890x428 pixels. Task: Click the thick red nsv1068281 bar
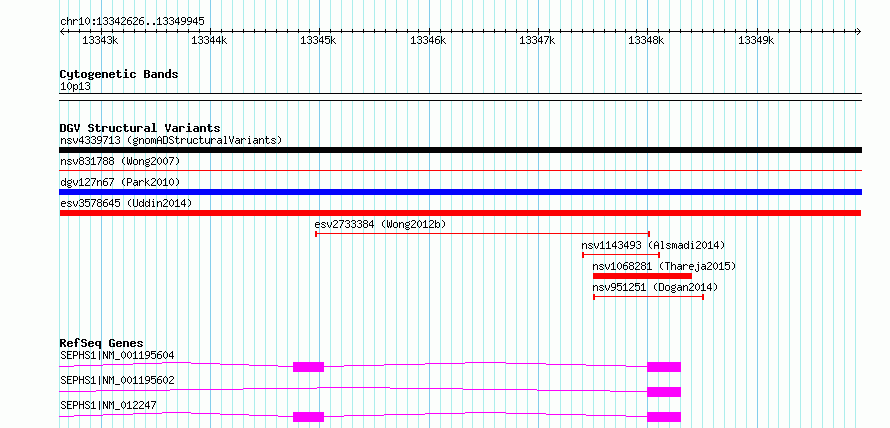pyautogui.click(x=643, y=276)
